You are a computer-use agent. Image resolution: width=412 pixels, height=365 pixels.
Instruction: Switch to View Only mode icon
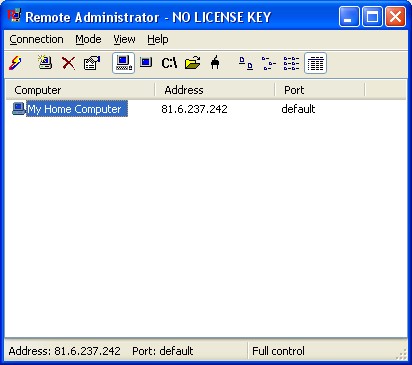point(146,63)
